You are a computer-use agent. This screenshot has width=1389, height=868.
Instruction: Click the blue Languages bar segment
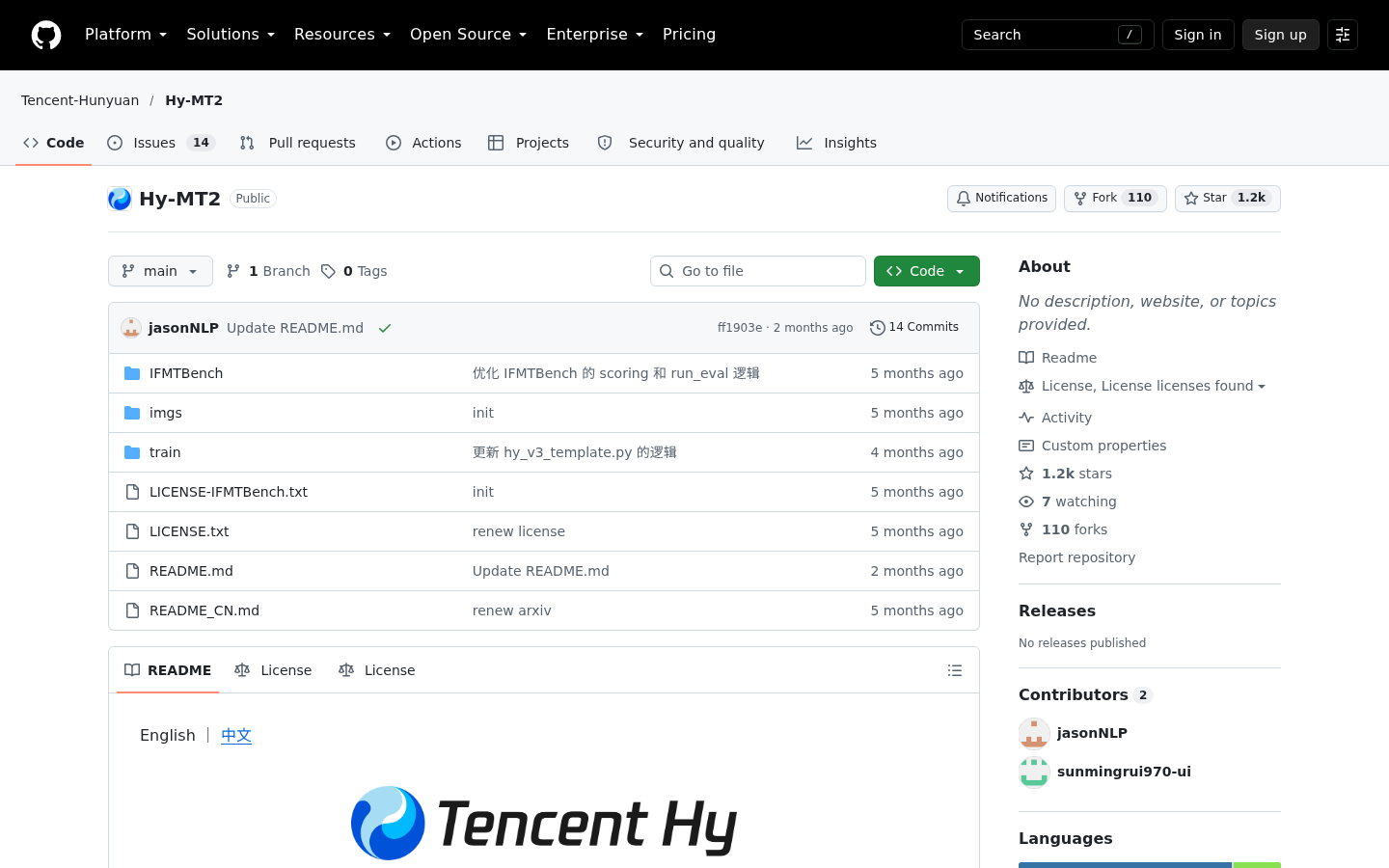[1125, 865]
